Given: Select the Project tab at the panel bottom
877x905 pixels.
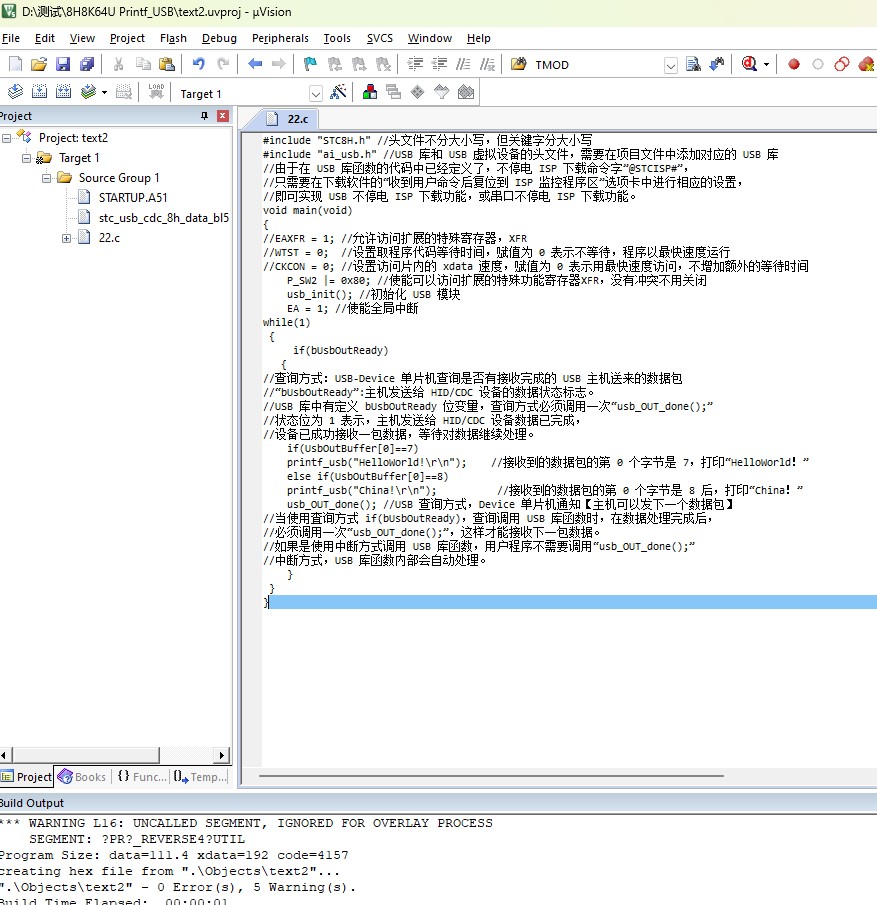Looking at the screenshot, I should (x=27, y=777).
